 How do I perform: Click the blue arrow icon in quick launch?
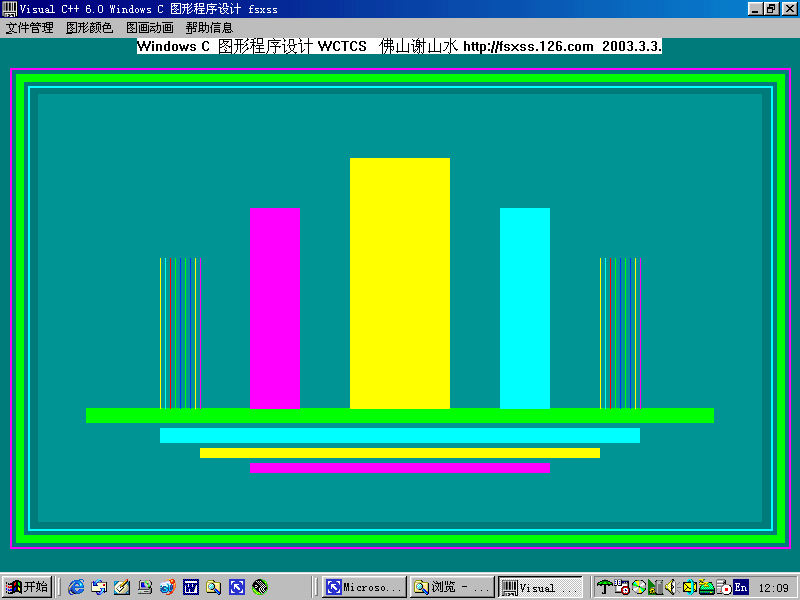click(x=237, y=587)
